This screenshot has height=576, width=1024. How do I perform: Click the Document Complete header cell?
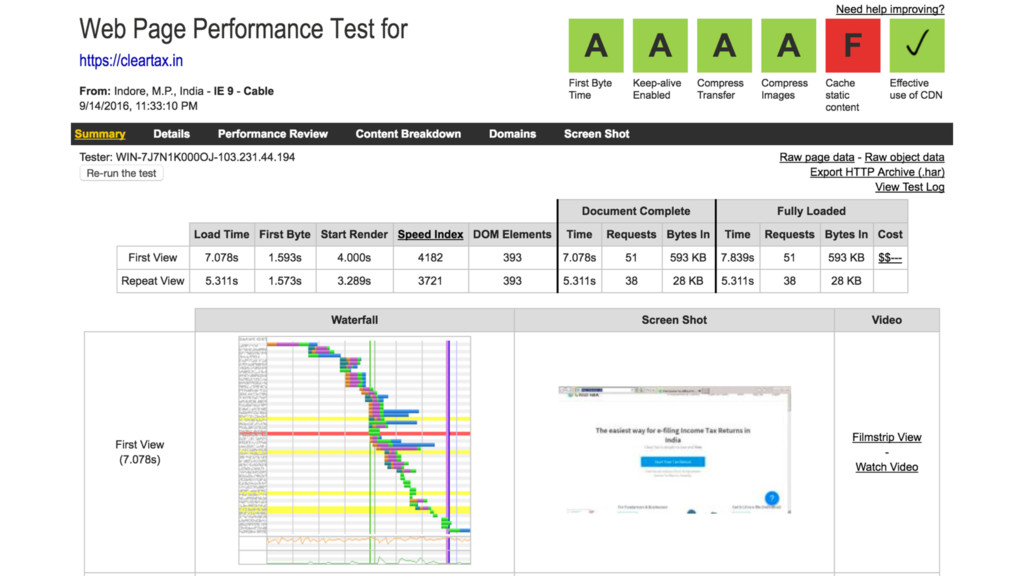[636, 211]
